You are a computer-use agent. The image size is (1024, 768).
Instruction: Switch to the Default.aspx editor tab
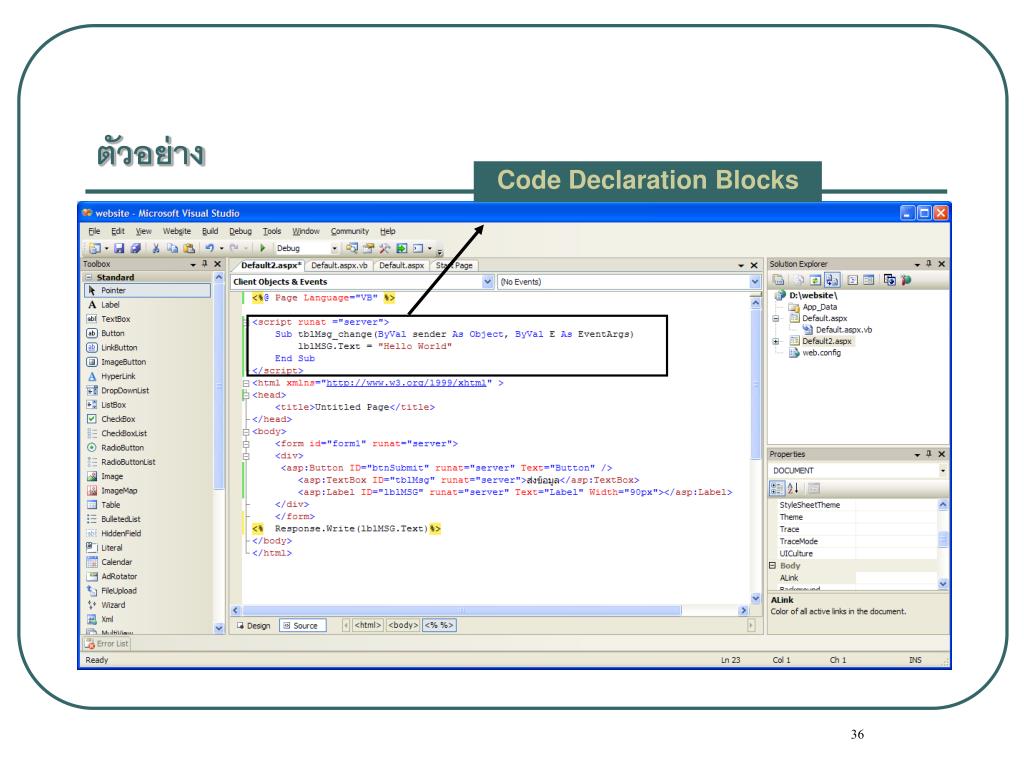click(401, 266)
